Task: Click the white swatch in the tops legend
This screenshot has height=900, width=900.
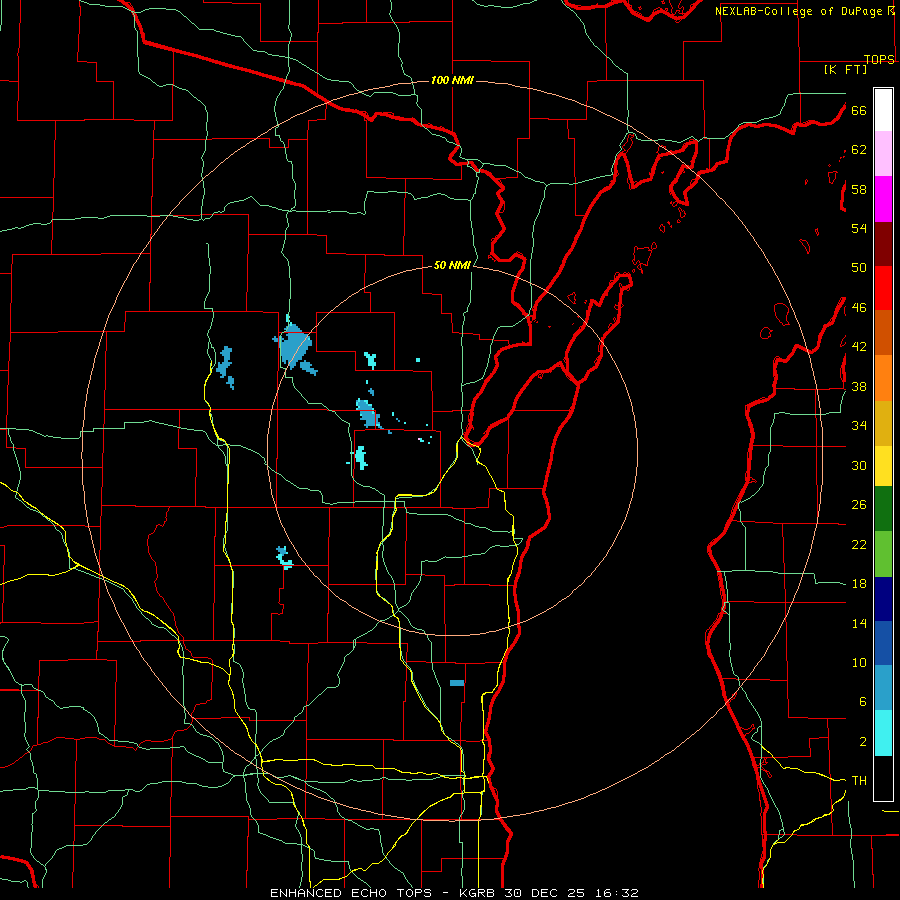Action: 883,110
